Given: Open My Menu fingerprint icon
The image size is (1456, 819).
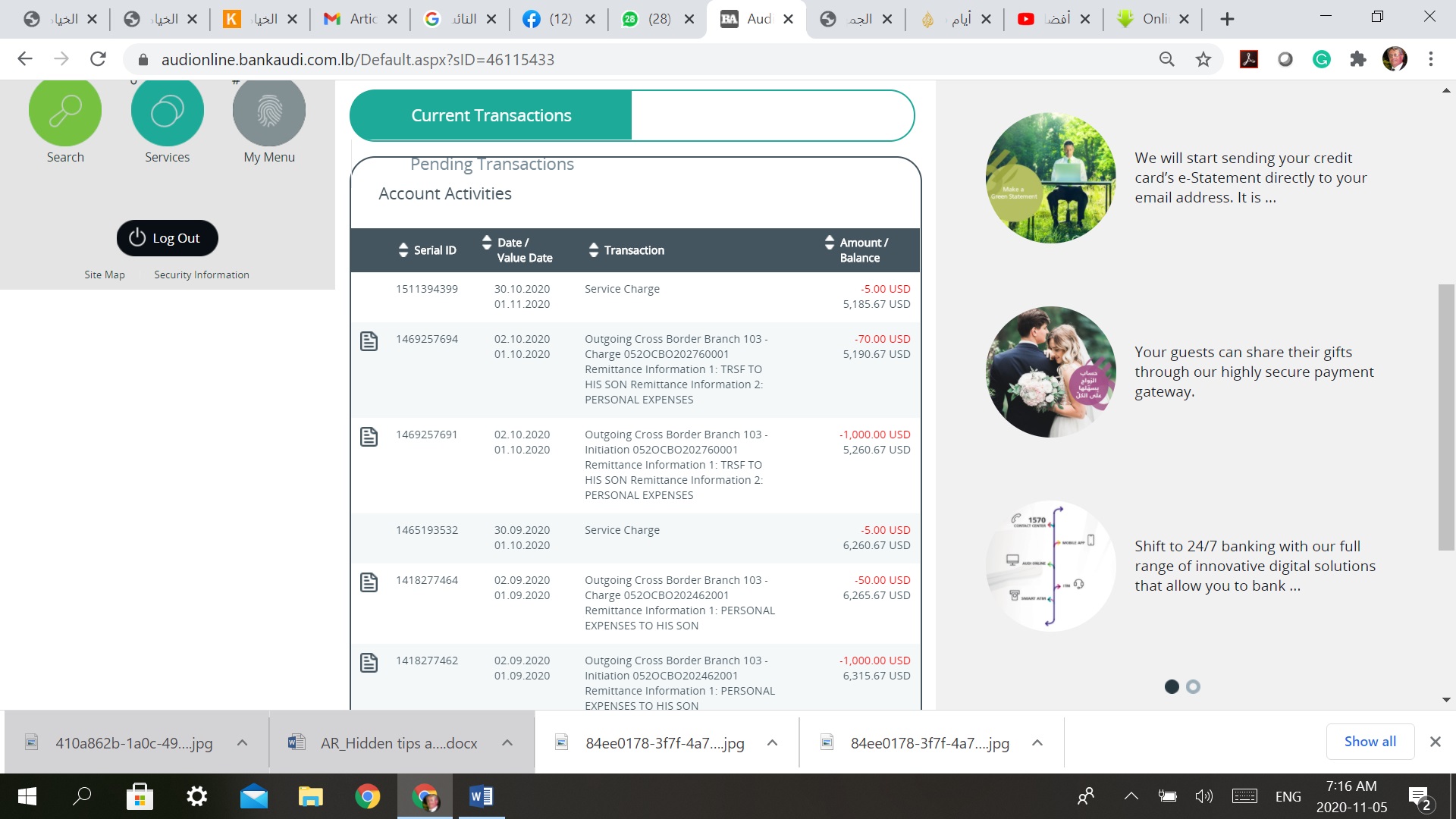Looking at the screenshot, I should click(x=269, y=111).
